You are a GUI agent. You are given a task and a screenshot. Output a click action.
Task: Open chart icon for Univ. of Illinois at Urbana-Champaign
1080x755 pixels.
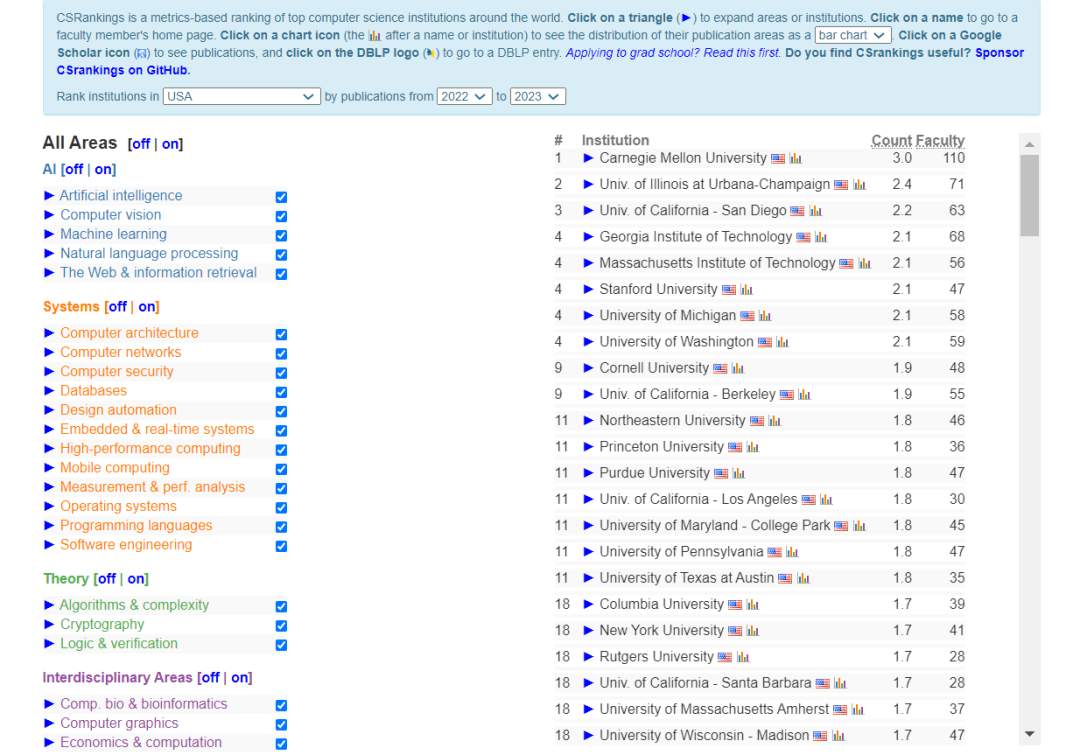859,185
